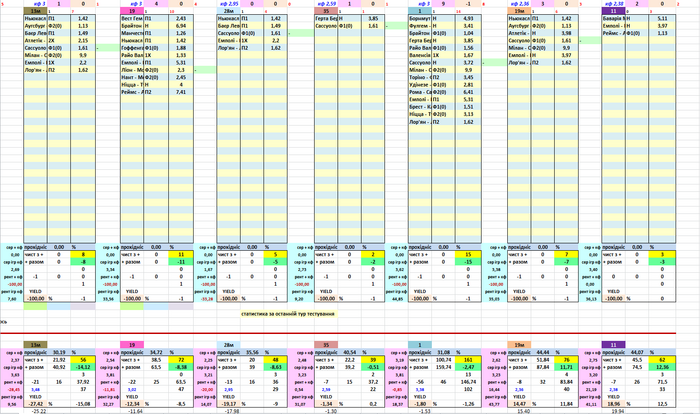Click the 'иф 2,95' cell
Image resolution: width=700 pixels, height=414 pixels.
coord(229,4)
